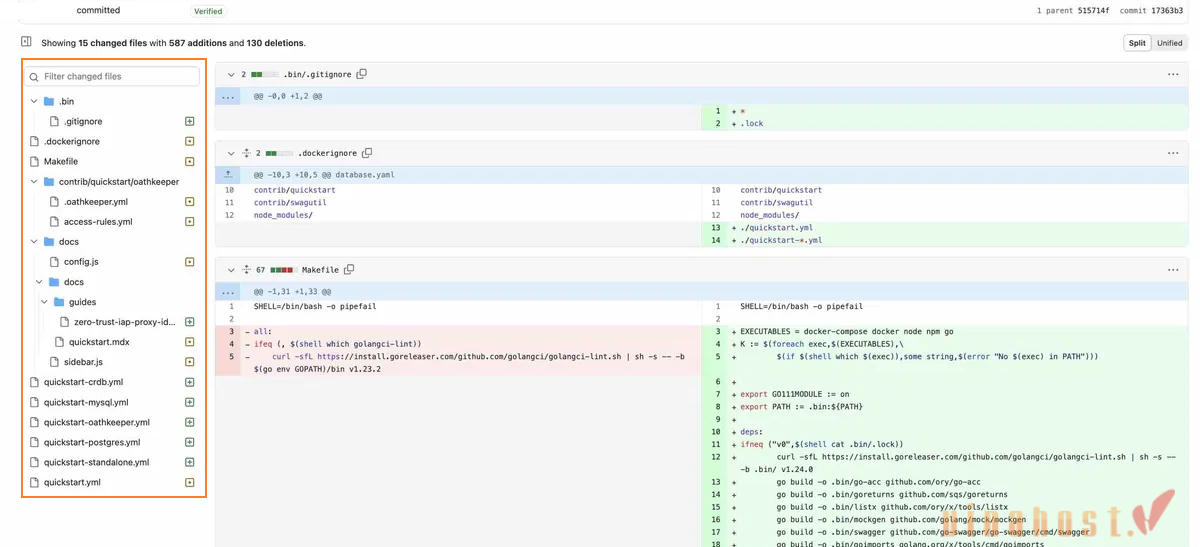Copy the .dockerignore file path icon
This screenshot has width=1200, height=547.
pyautogui.click(x=367, y=153)
